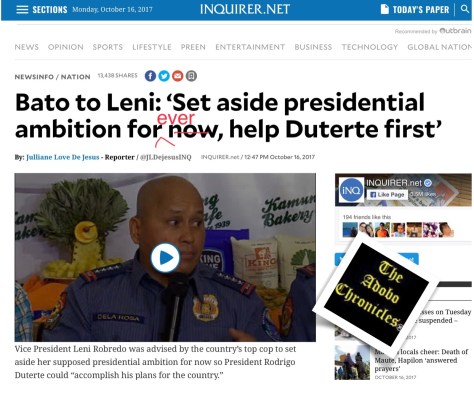Share article via Facebook icon
474x403 pixels.
tap(150, 76)
